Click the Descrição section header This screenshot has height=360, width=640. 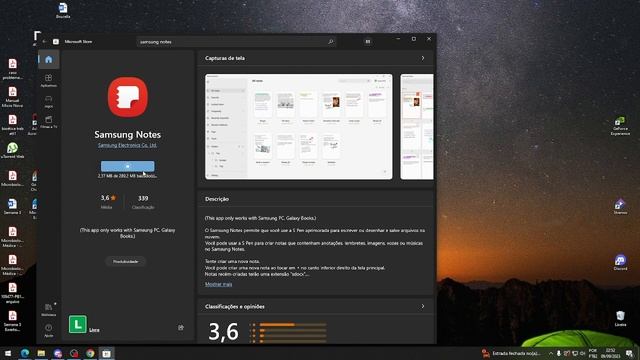[x=217, y=199]
